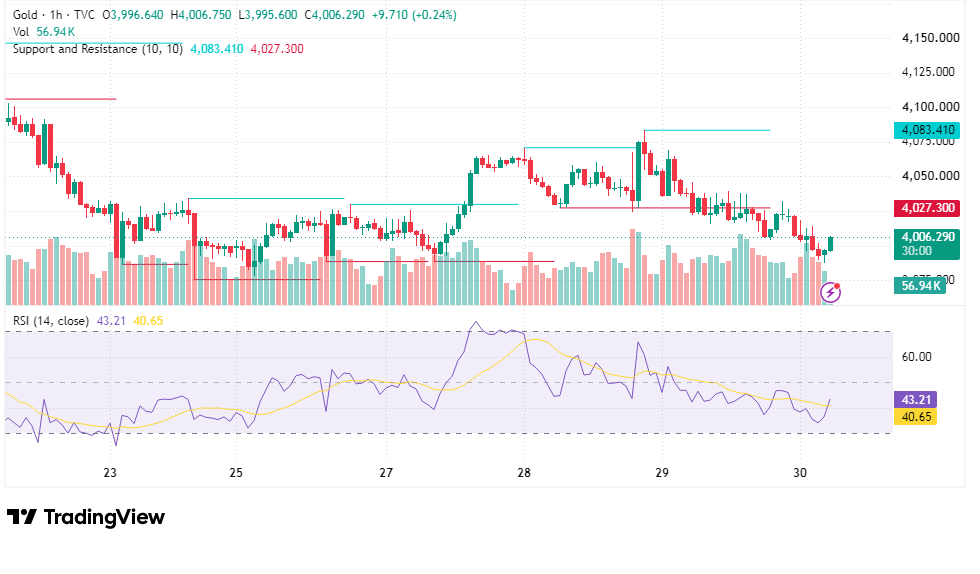
Task: Click the 4,050.000 price scale value
Action: click(x=930, y=176)
